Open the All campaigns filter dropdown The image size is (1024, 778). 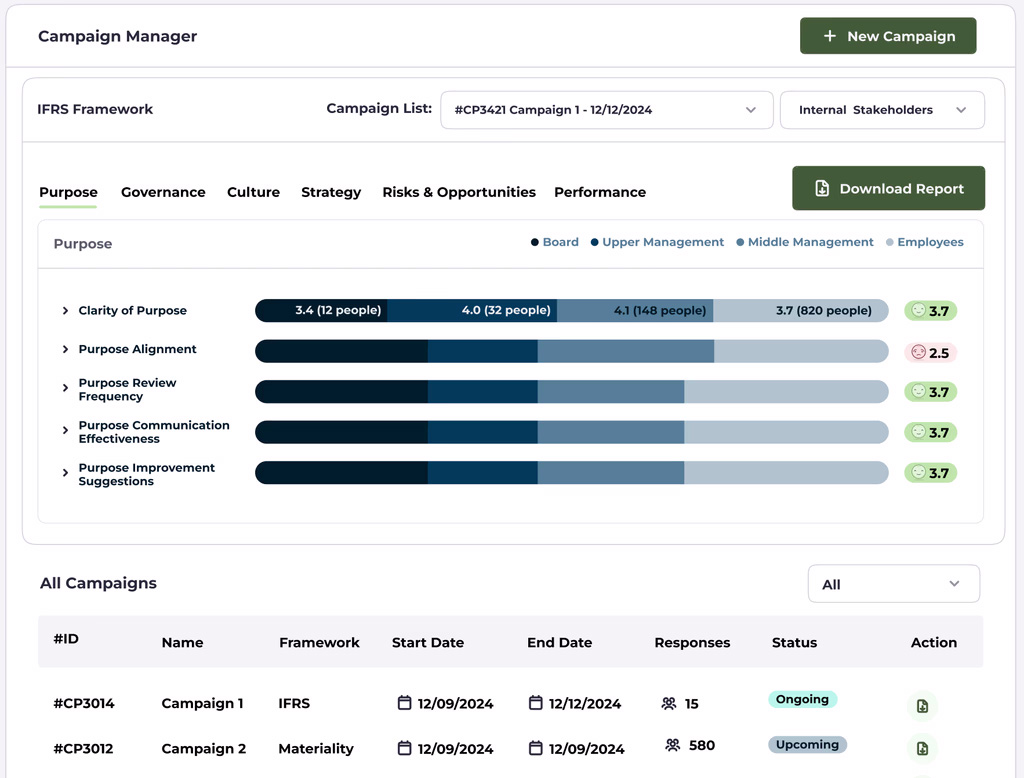893,584
